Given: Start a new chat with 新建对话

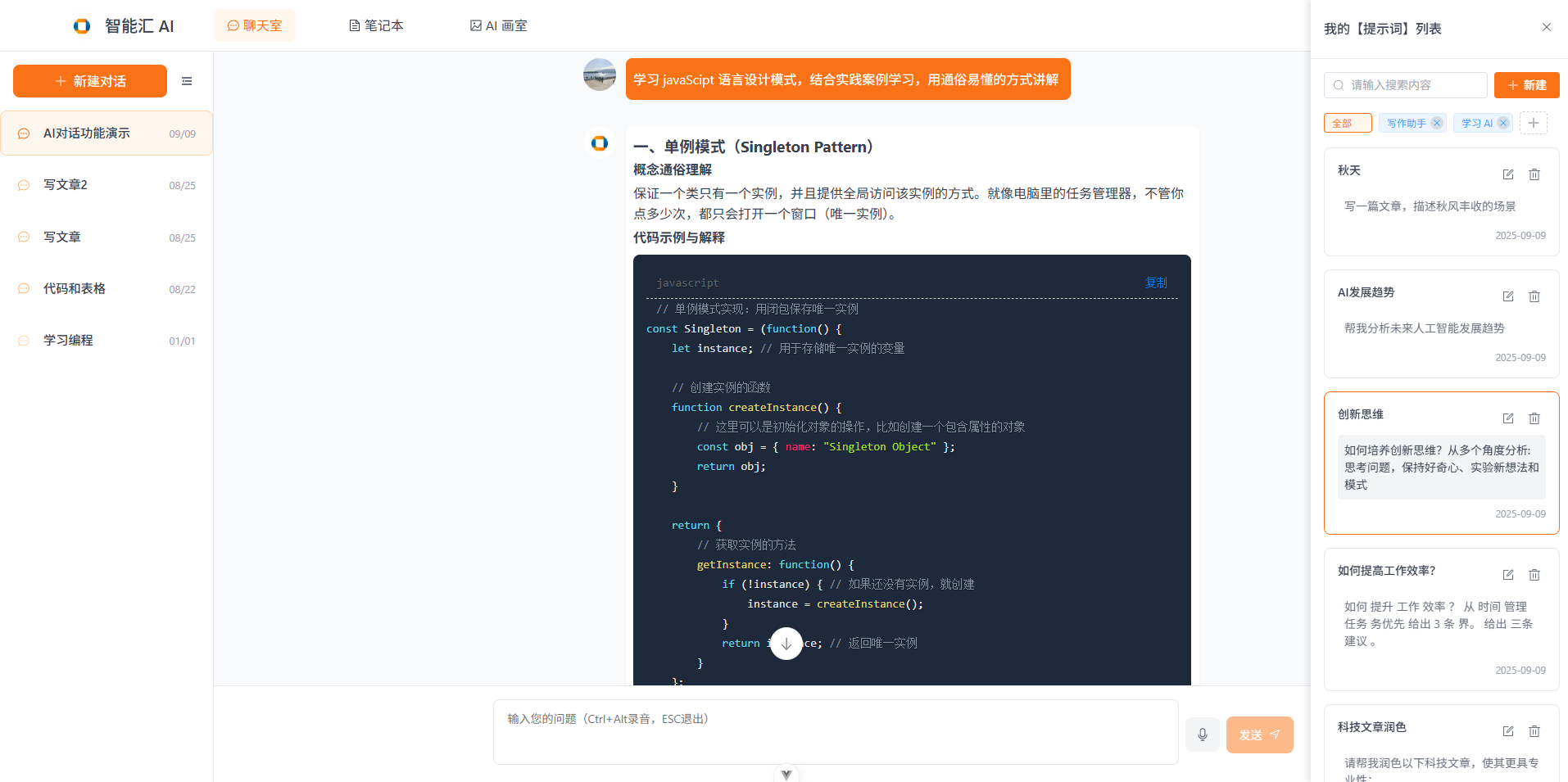Looking at the screenshot, I should (90, 81).
